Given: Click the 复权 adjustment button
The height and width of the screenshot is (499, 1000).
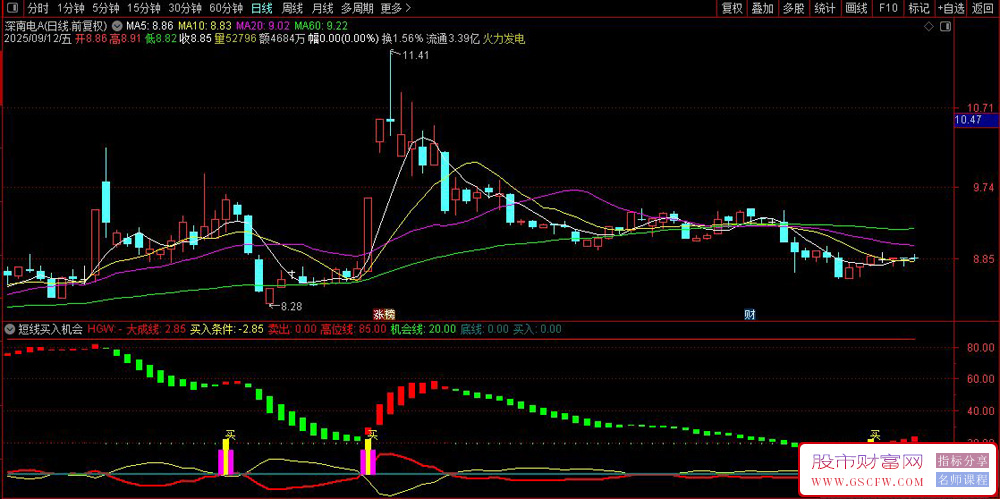Looking at the screenshot, I should coord(732,8).
